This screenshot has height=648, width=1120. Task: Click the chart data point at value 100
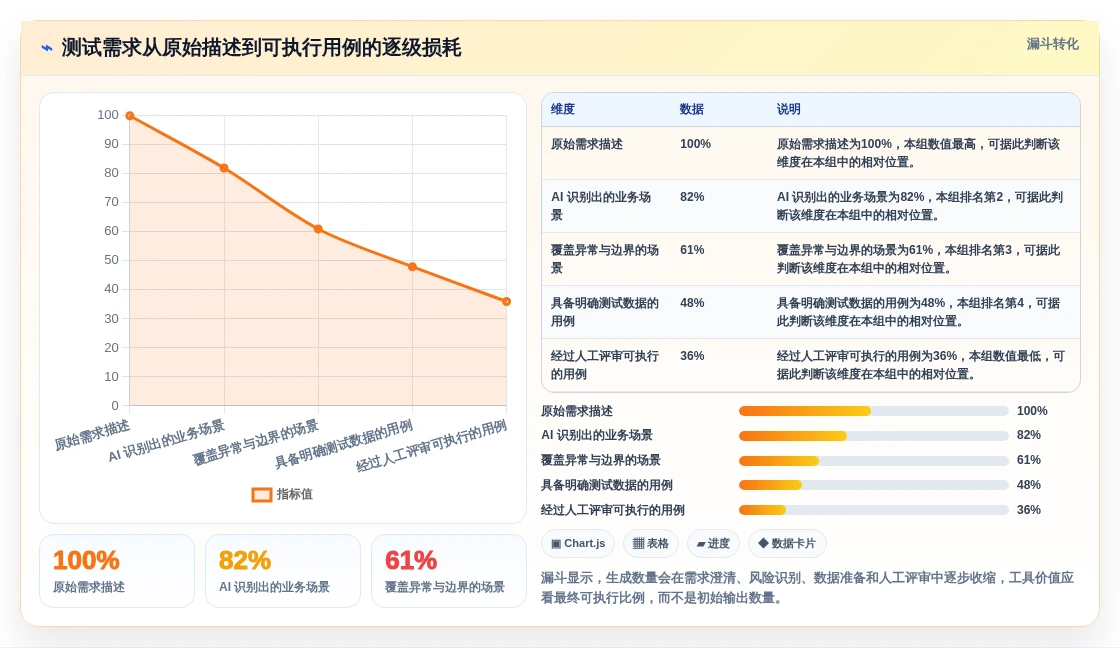coord(130,116)
